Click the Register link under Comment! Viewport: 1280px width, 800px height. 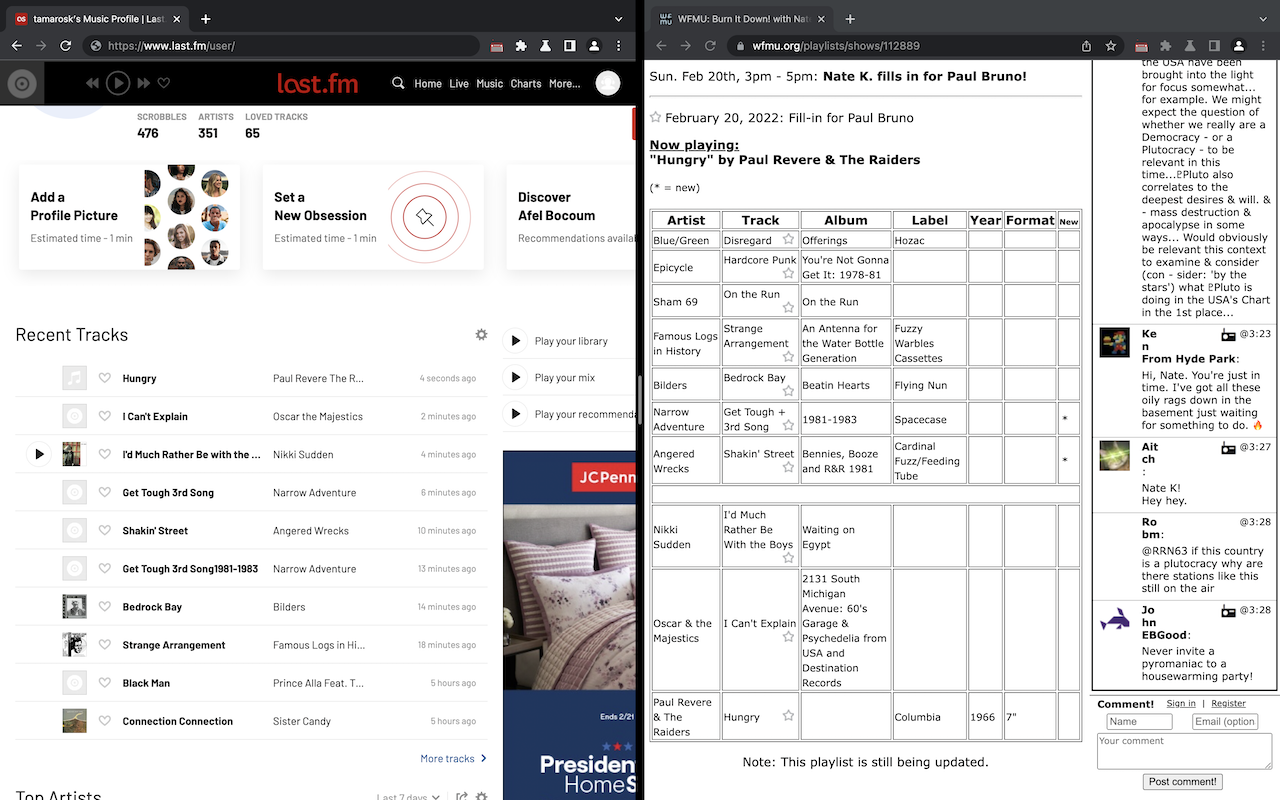click(1229, 704)
